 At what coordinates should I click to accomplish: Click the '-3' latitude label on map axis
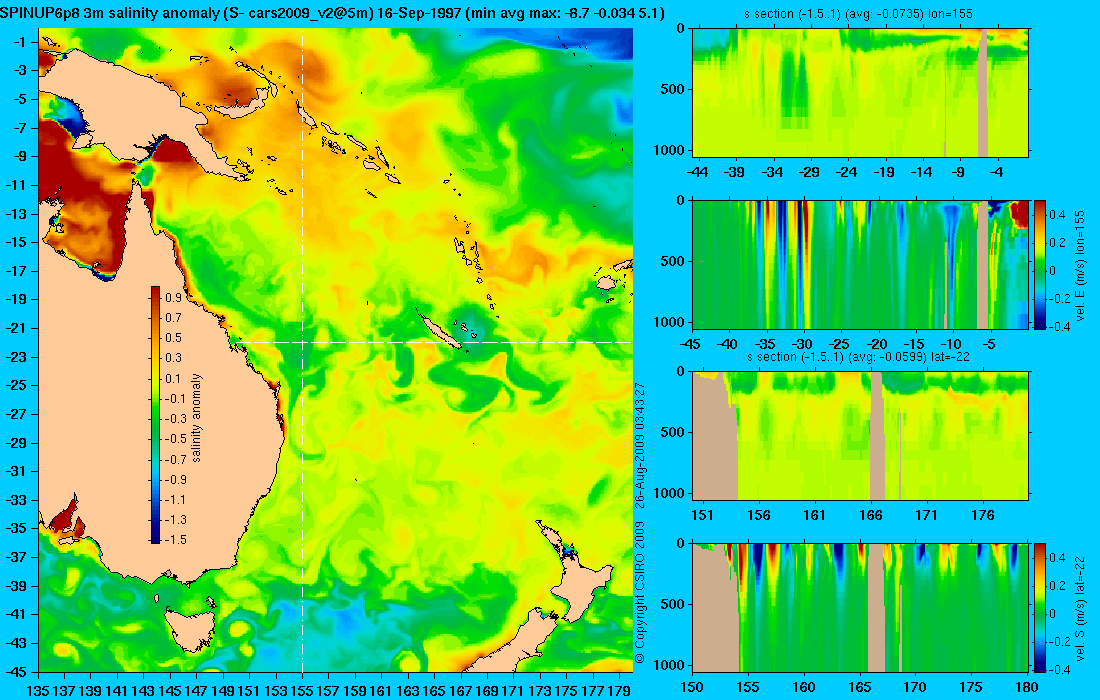click(x=19, y=71)
